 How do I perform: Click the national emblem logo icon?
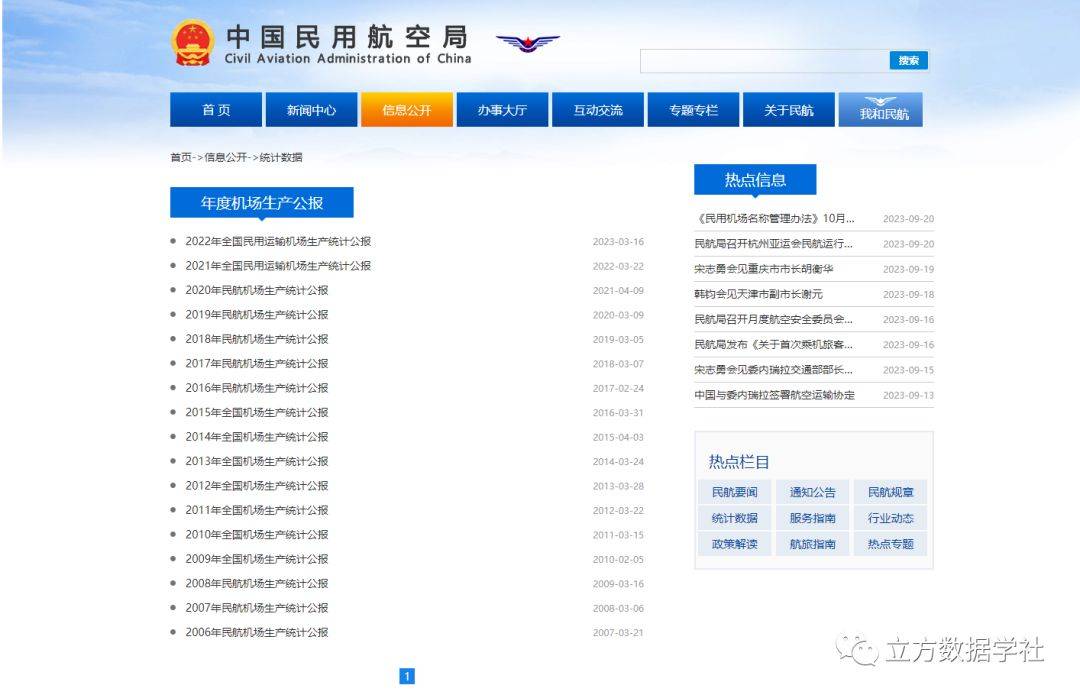click(x=192, y=43)
